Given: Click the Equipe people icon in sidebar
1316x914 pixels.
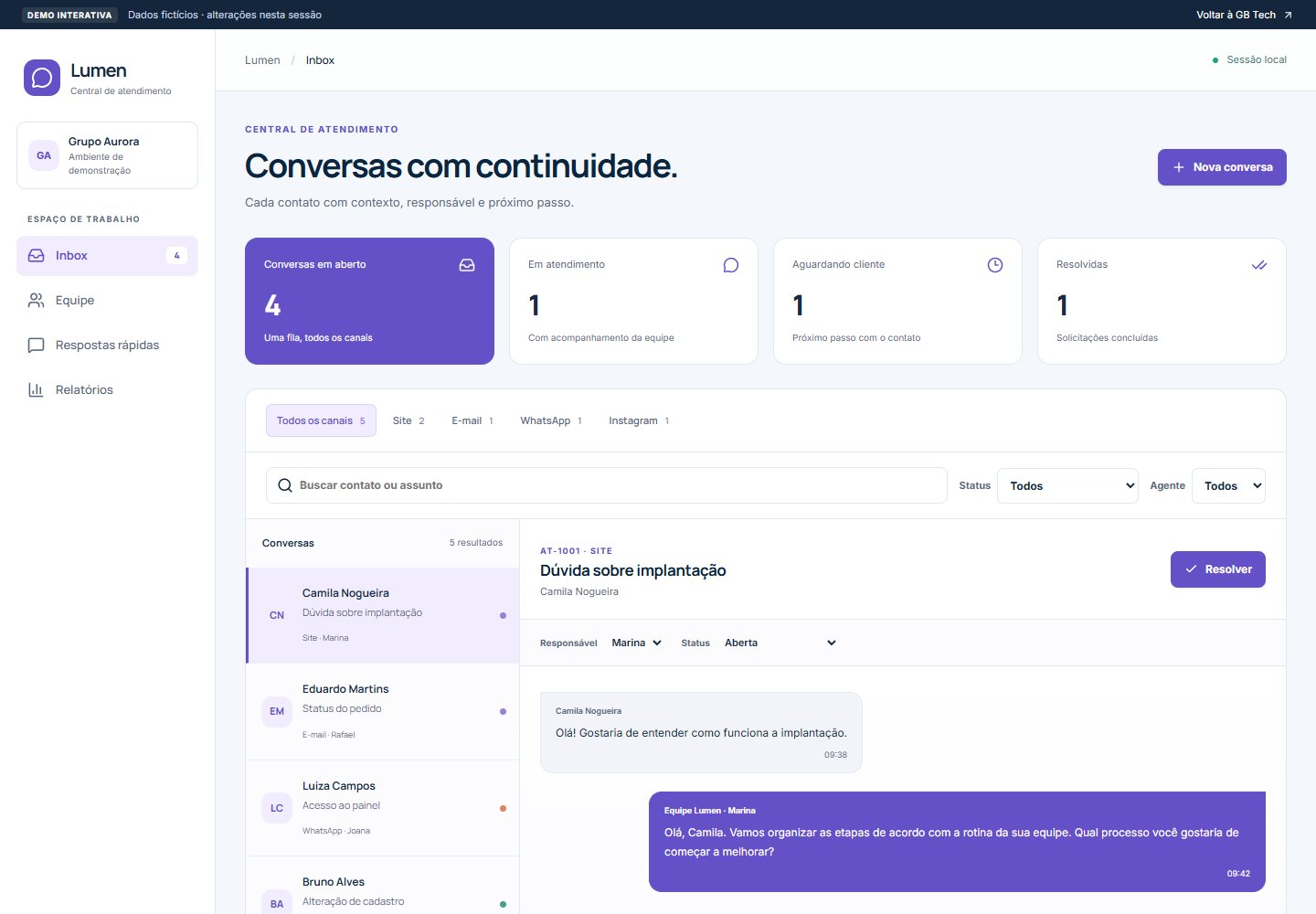Looking at the screenshot, I should click(x=36, y=300).
